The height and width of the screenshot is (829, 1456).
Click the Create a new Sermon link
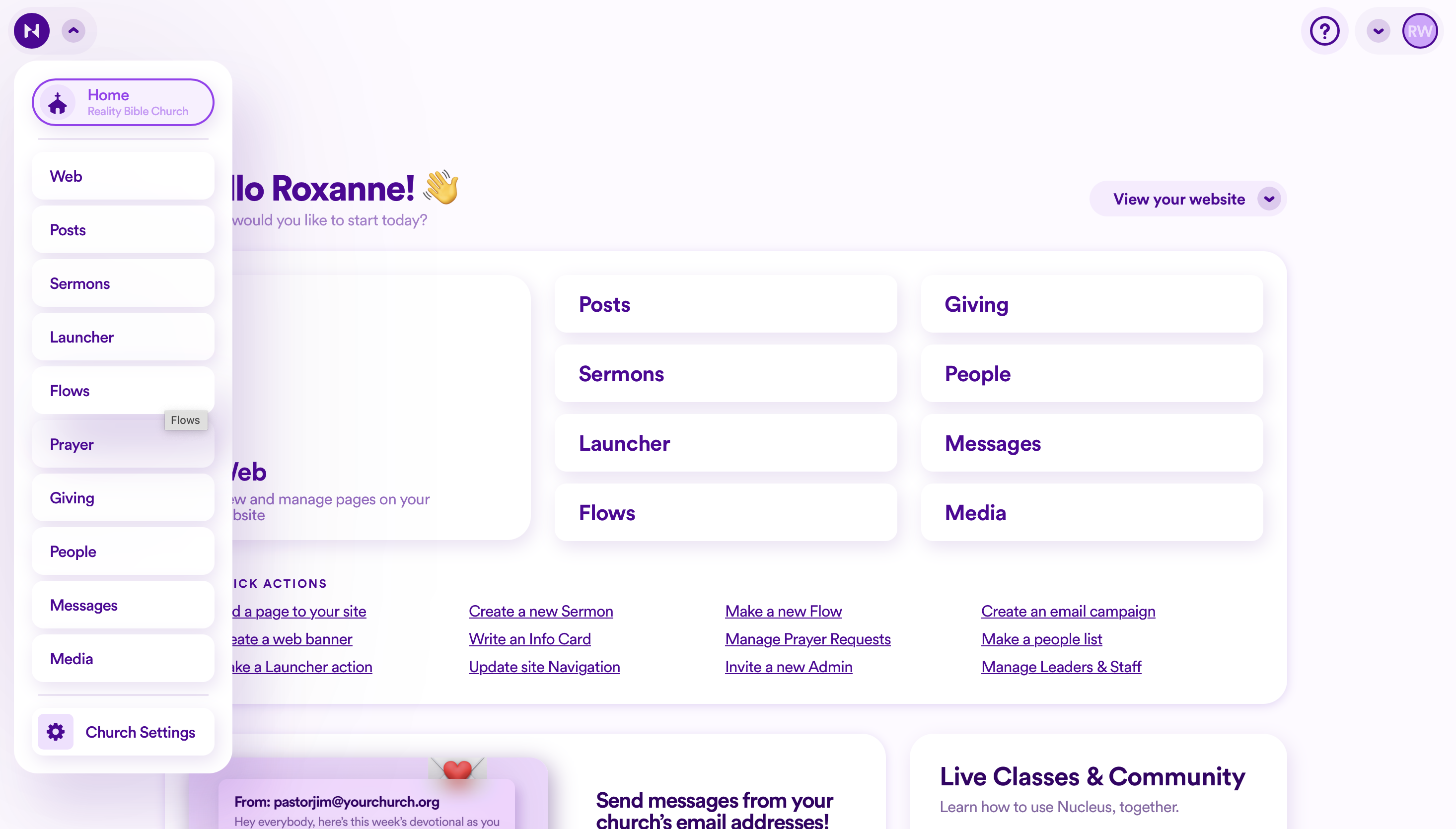coord(540,612)
